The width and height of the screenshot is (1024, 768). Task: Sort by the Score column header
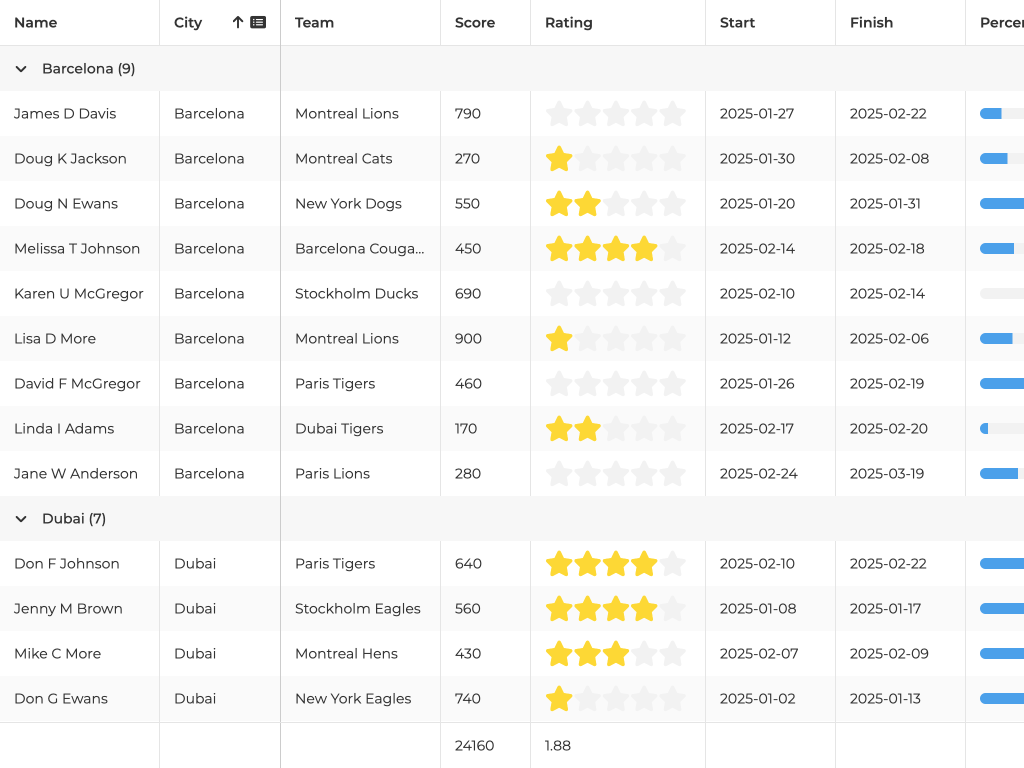(x=474, y=22)
